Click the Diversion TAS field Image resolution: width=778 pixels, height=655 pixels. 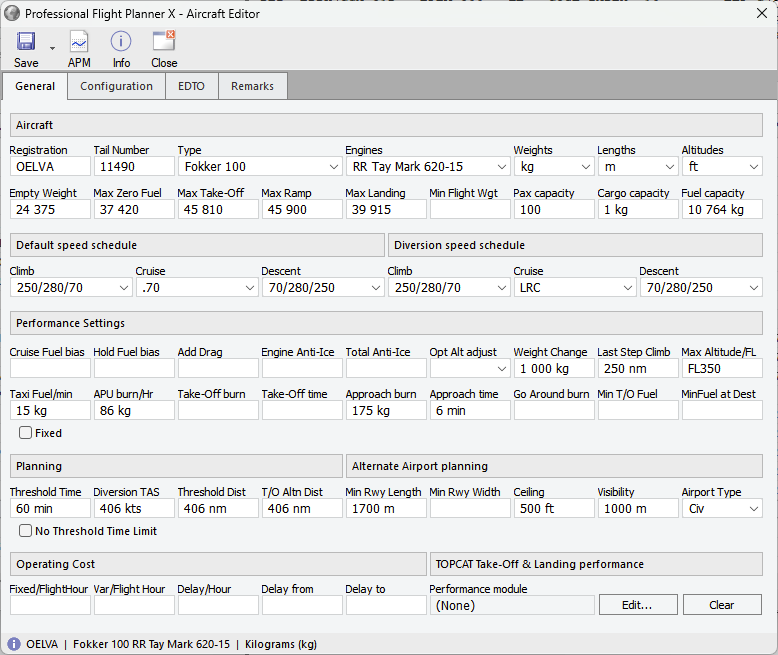tap(134, 509)
